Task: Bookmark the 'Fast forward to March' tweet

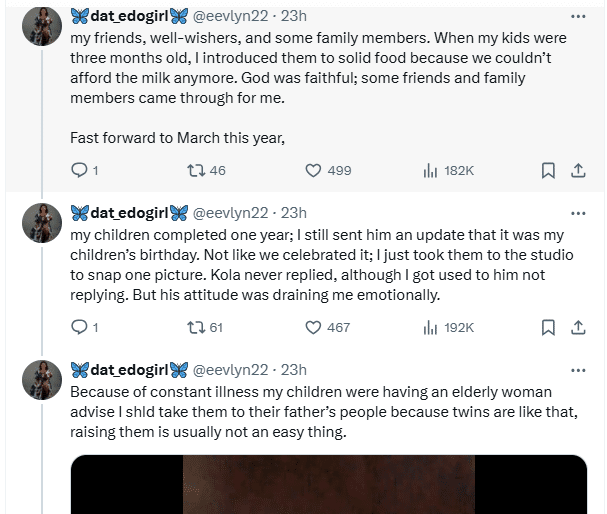Action: click(548, 171)
